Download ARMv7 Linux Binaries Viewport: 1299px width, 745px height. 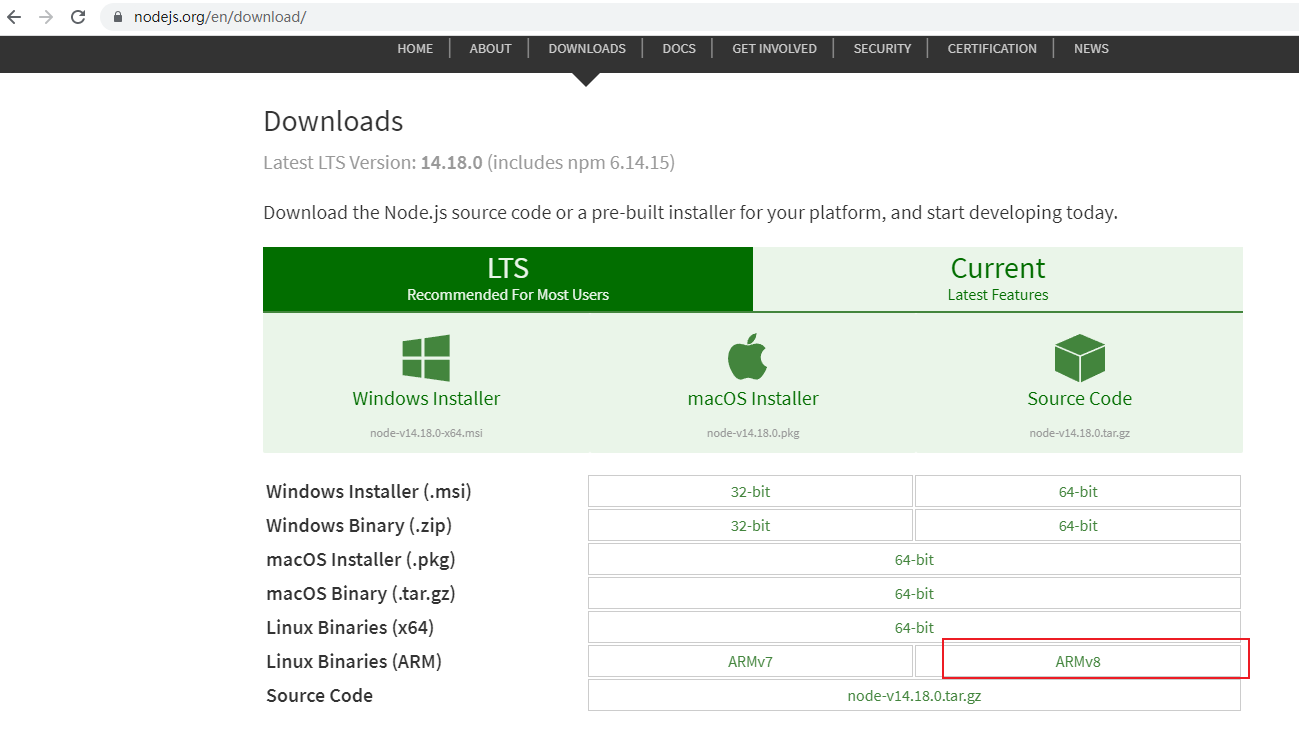[x=750, y=661]
